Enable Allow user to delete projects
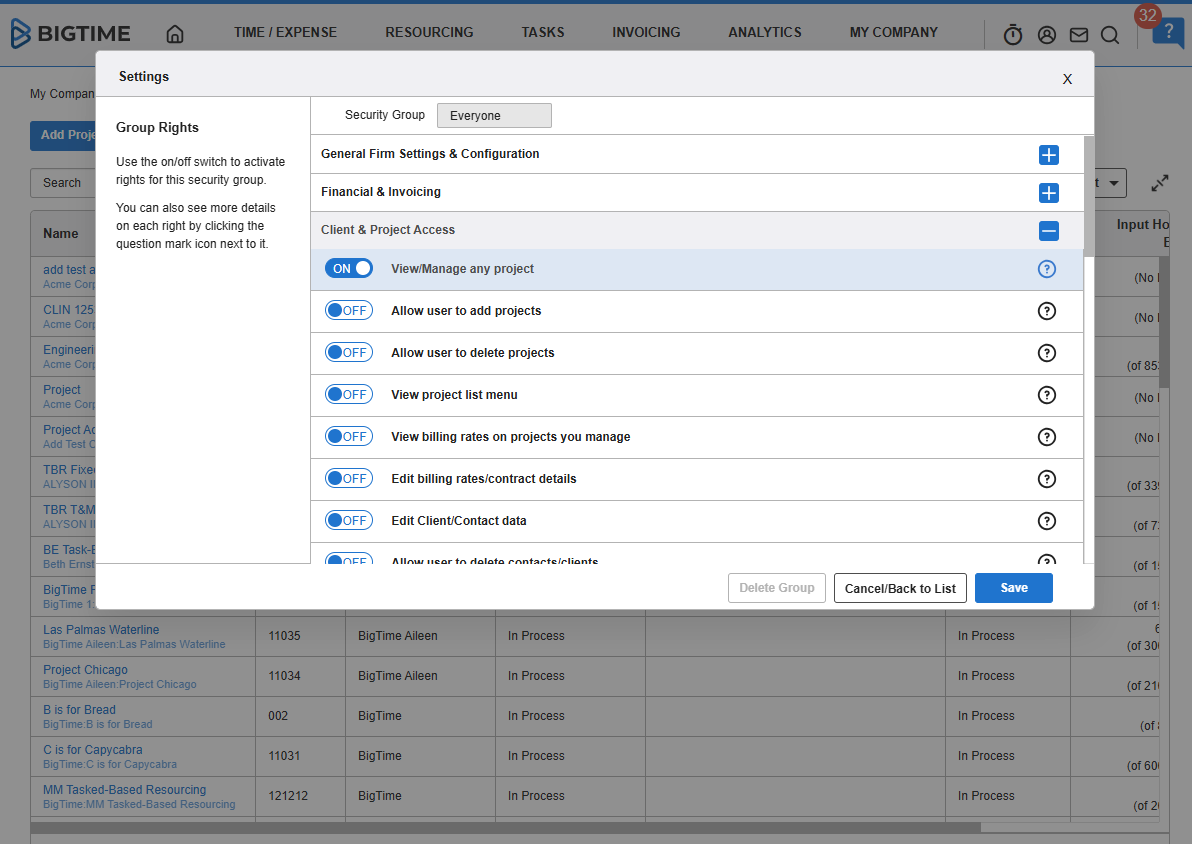Screen dimensions: 1192x844 click(x=349, y=352)
